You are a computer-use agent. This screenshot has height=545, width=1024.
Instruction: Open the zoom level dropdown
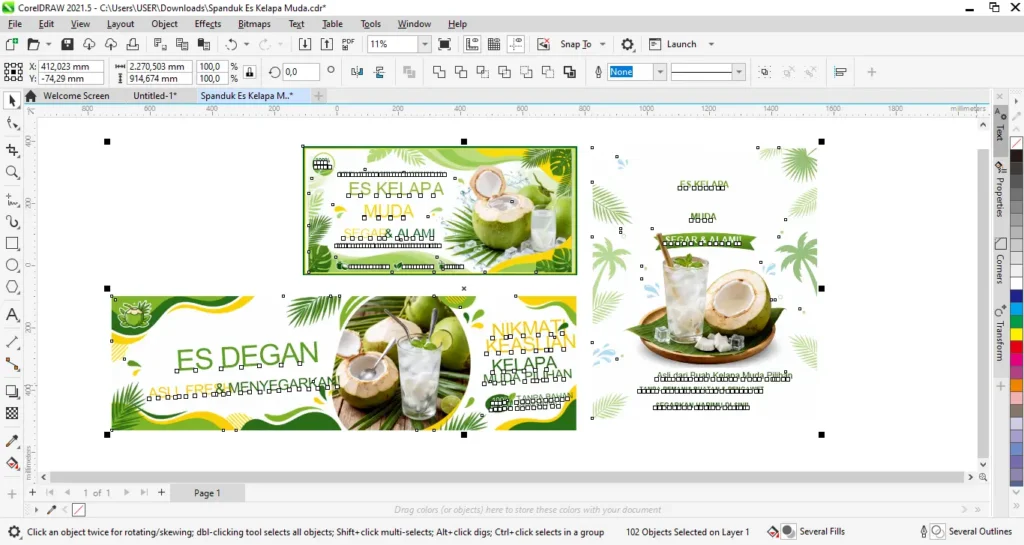pyautogui.click(x=424, y=44)
